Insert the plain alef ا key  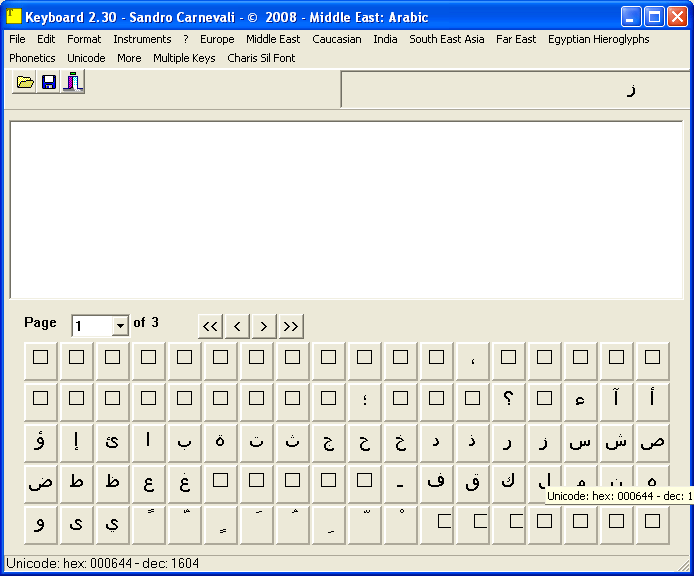[148, 443]
